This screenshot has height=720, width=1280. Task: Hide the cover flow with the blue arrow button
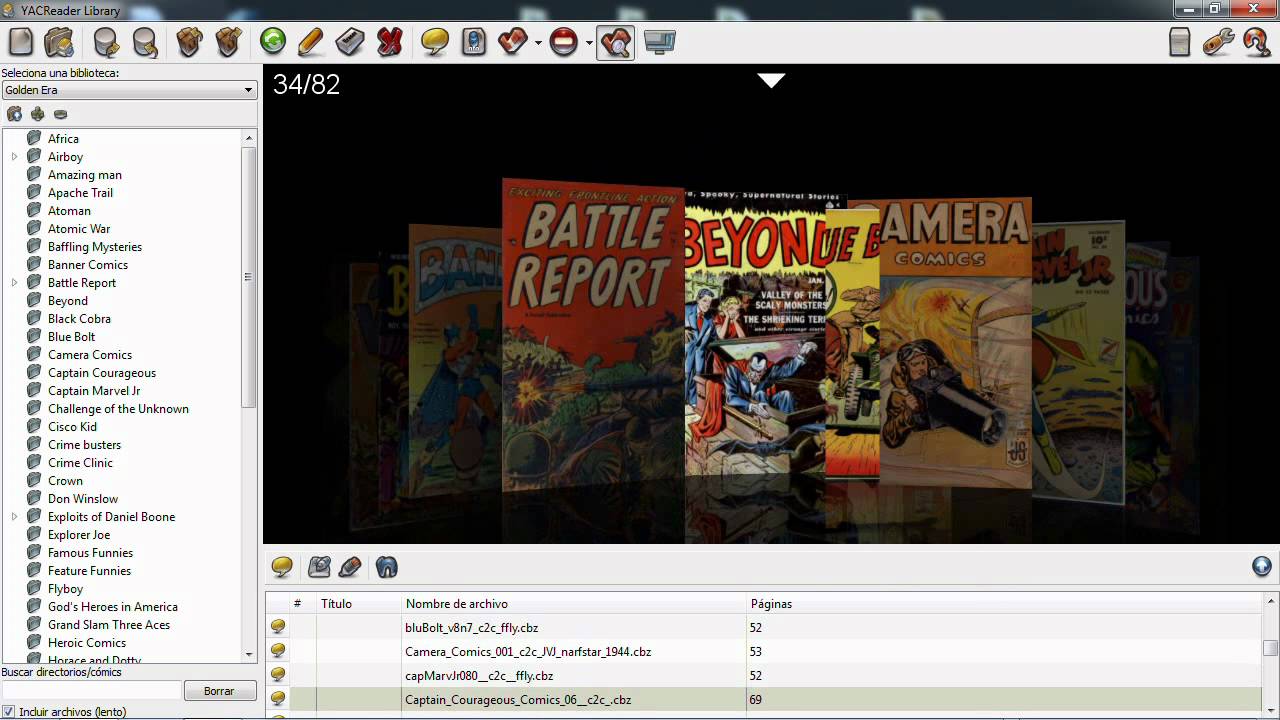pyautogui.click(x=1262, y=566)
